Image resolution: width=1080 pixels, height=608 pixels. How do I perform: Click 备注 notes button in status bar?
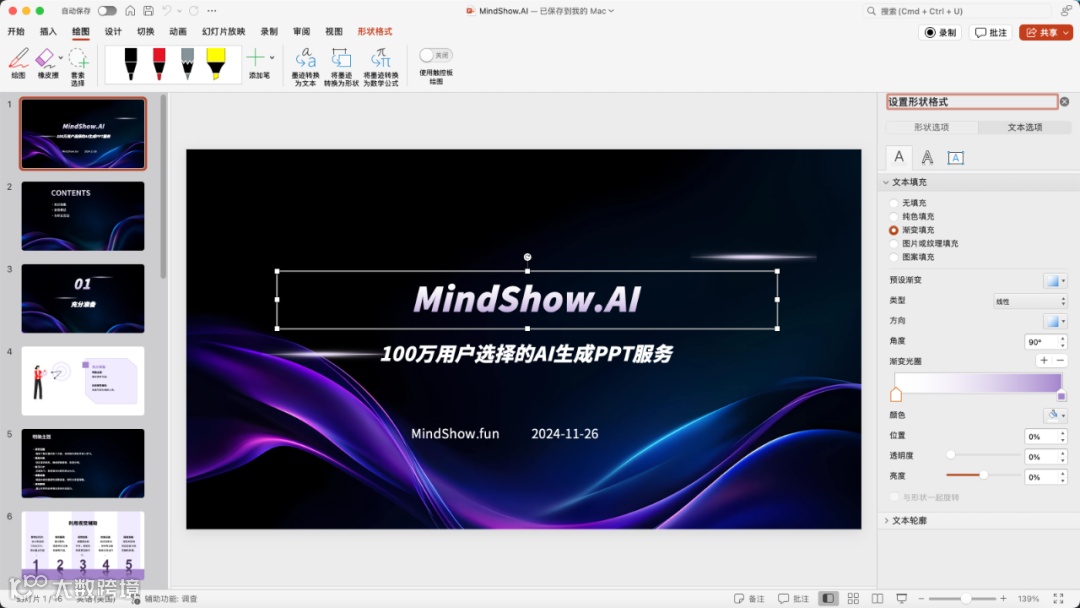[749, 598]
